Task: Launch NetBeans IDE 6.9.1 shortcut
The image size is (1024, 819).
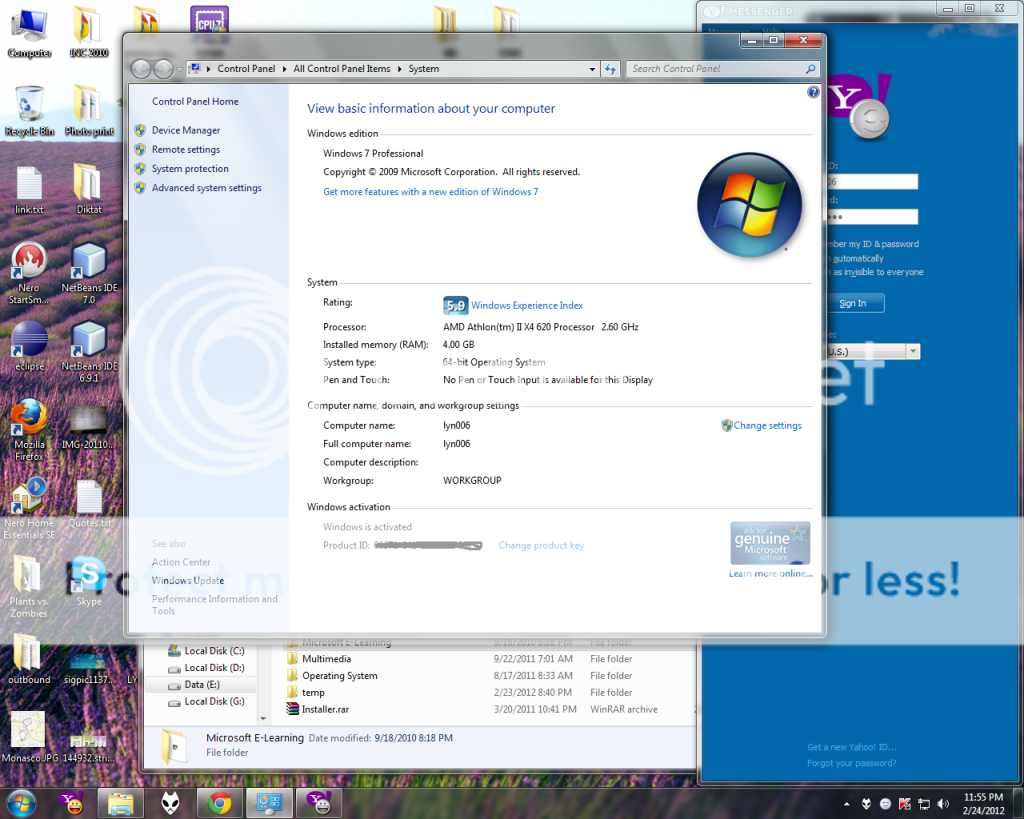Action: (x=89, y=352)
